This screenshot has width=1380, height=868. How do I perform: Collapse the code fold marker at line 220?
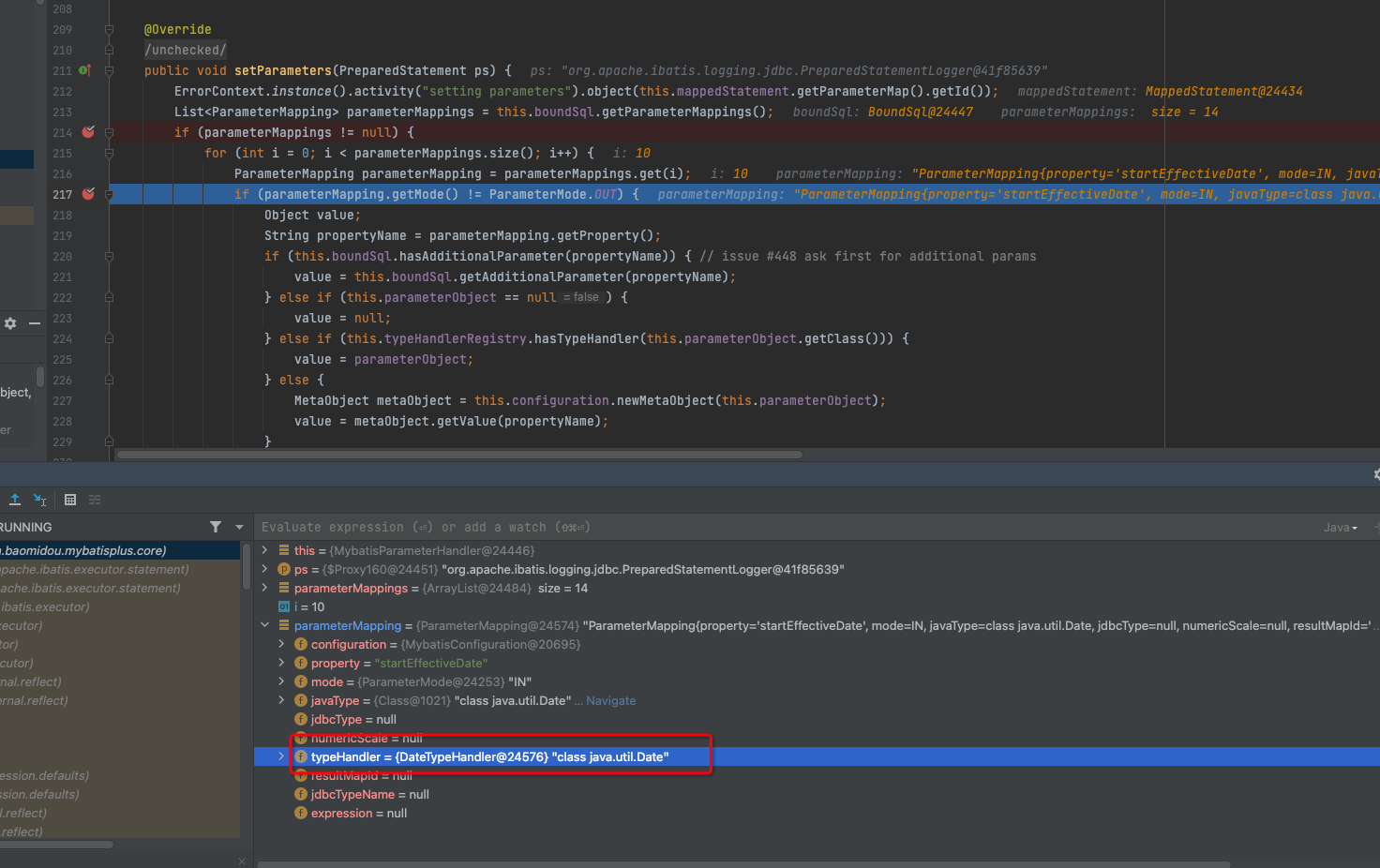pos(109,256)
